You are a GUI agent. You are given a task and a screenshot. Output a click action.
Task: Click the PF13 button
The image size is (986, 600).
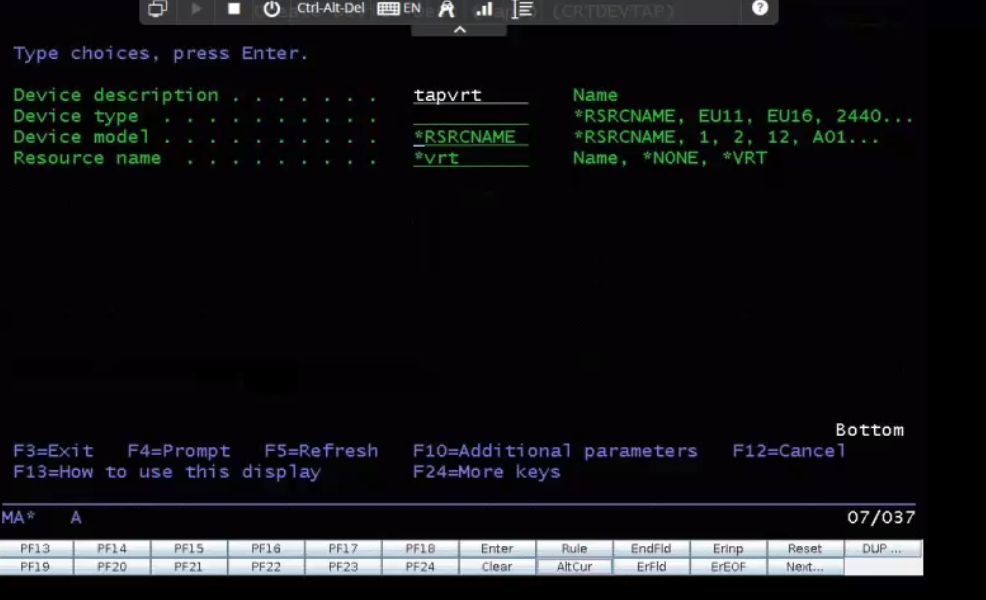click(x=35, y=548)
